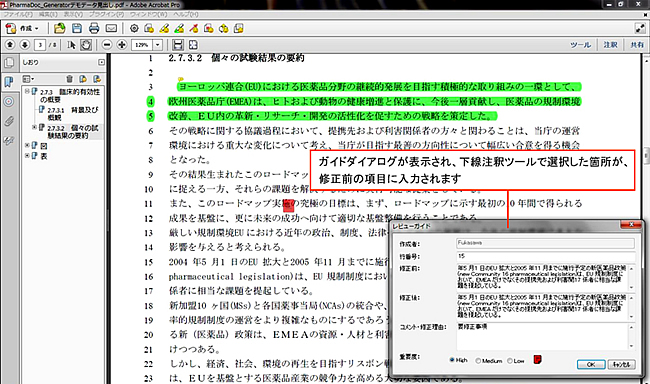Click plugin icon with red mark on page
This screenshot has width=650, height=384.
coord(209,28)
